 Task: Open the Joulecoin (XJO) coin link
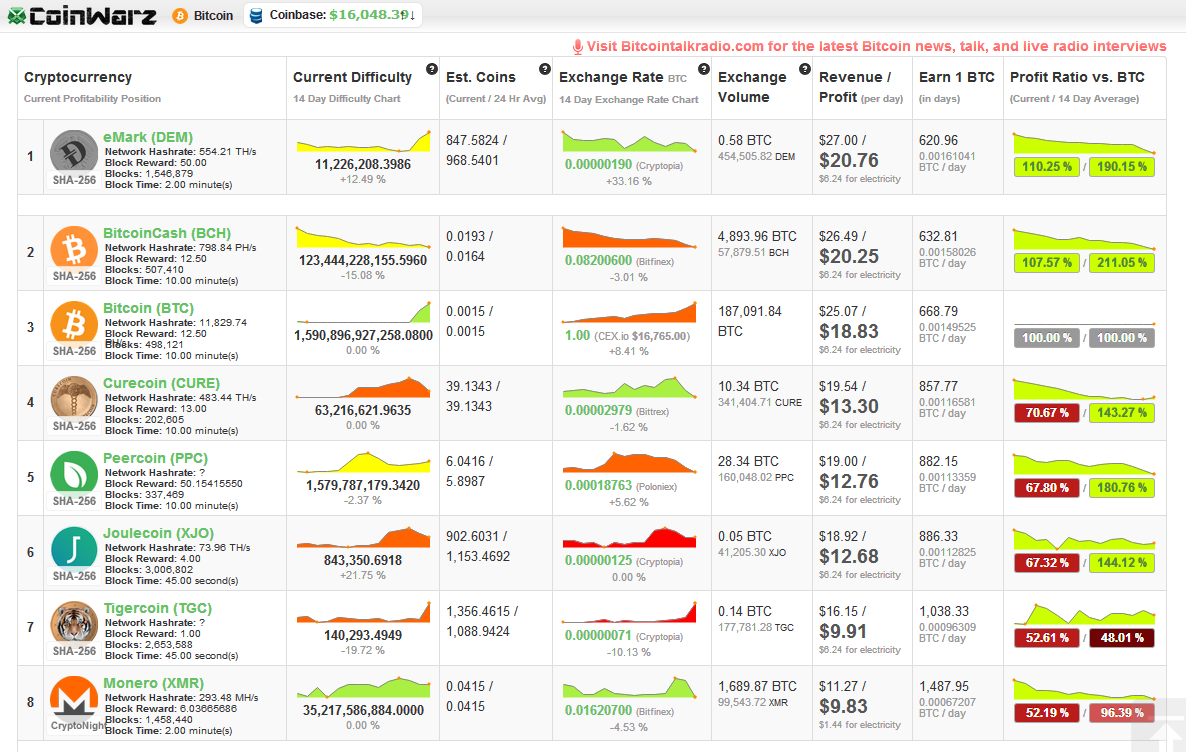158,533
